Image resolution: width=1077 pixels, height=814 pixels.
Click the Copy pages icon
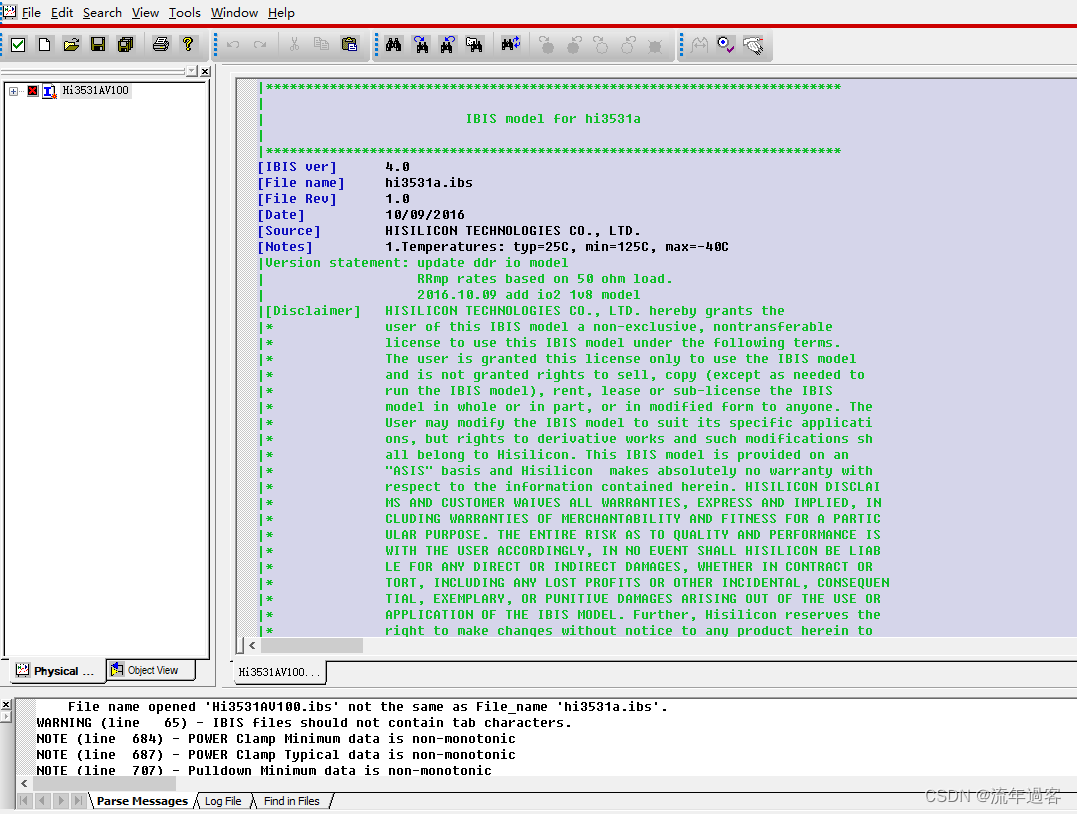[321, 45]
